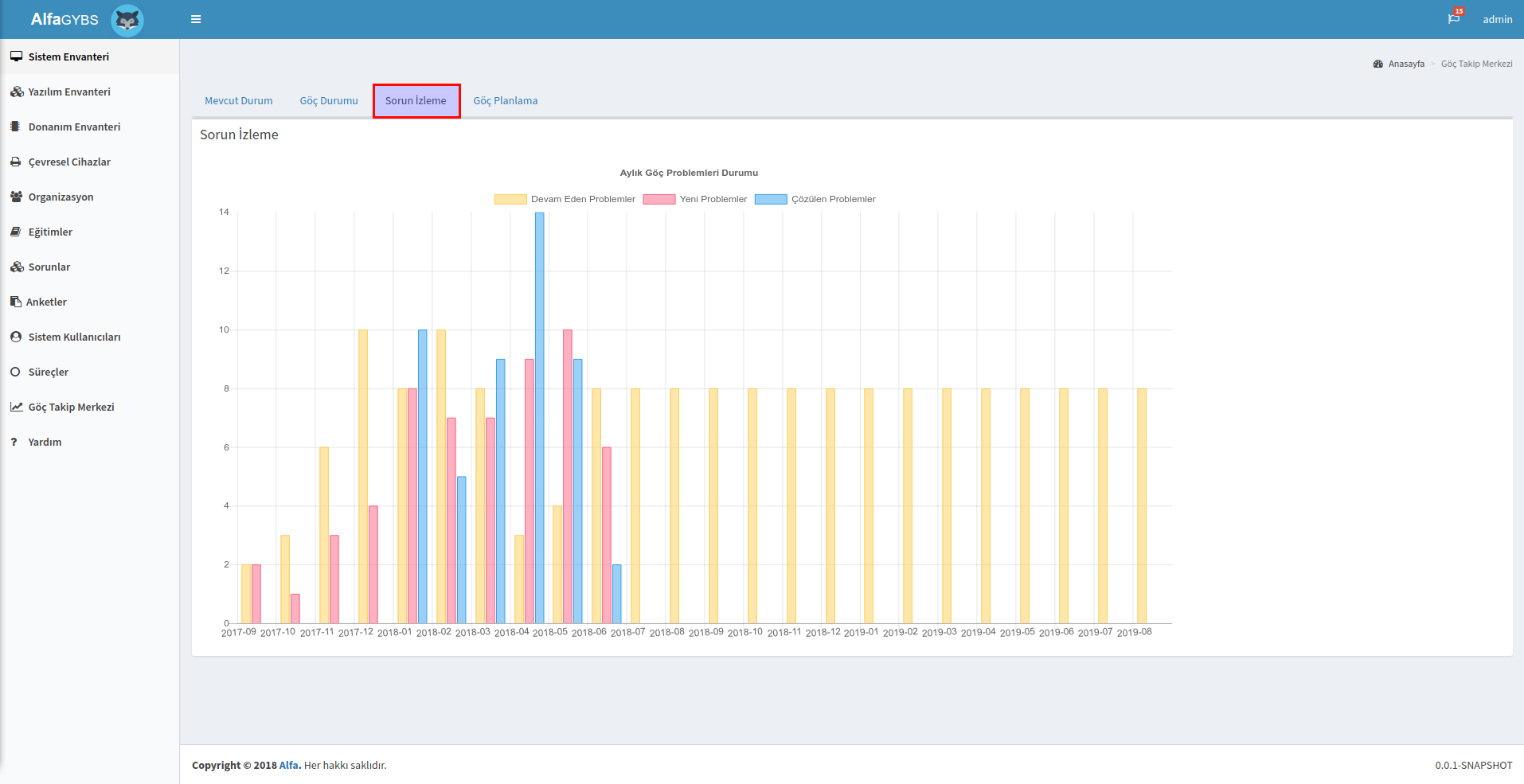Toggle Devam Eden Problemler legend swatch

pos(510,199)
